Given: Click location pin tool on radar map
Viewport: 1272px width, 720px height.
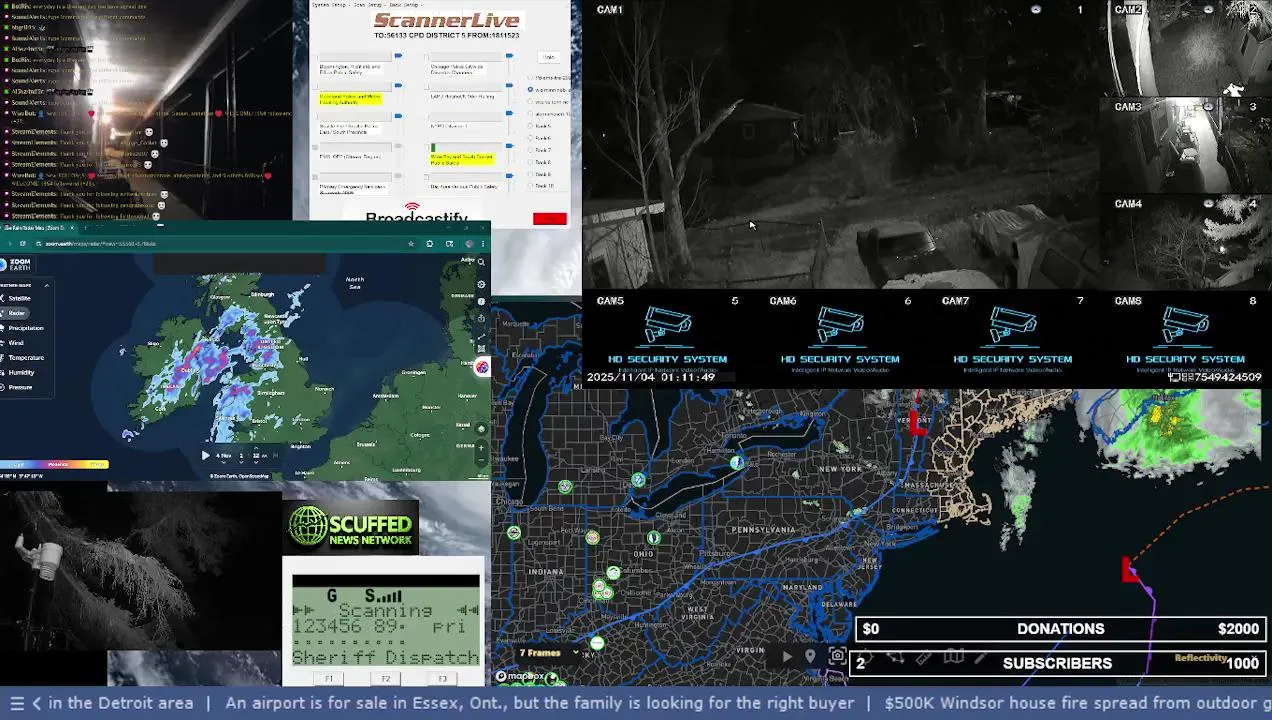Looking at the screenshot, I should 810,656.
